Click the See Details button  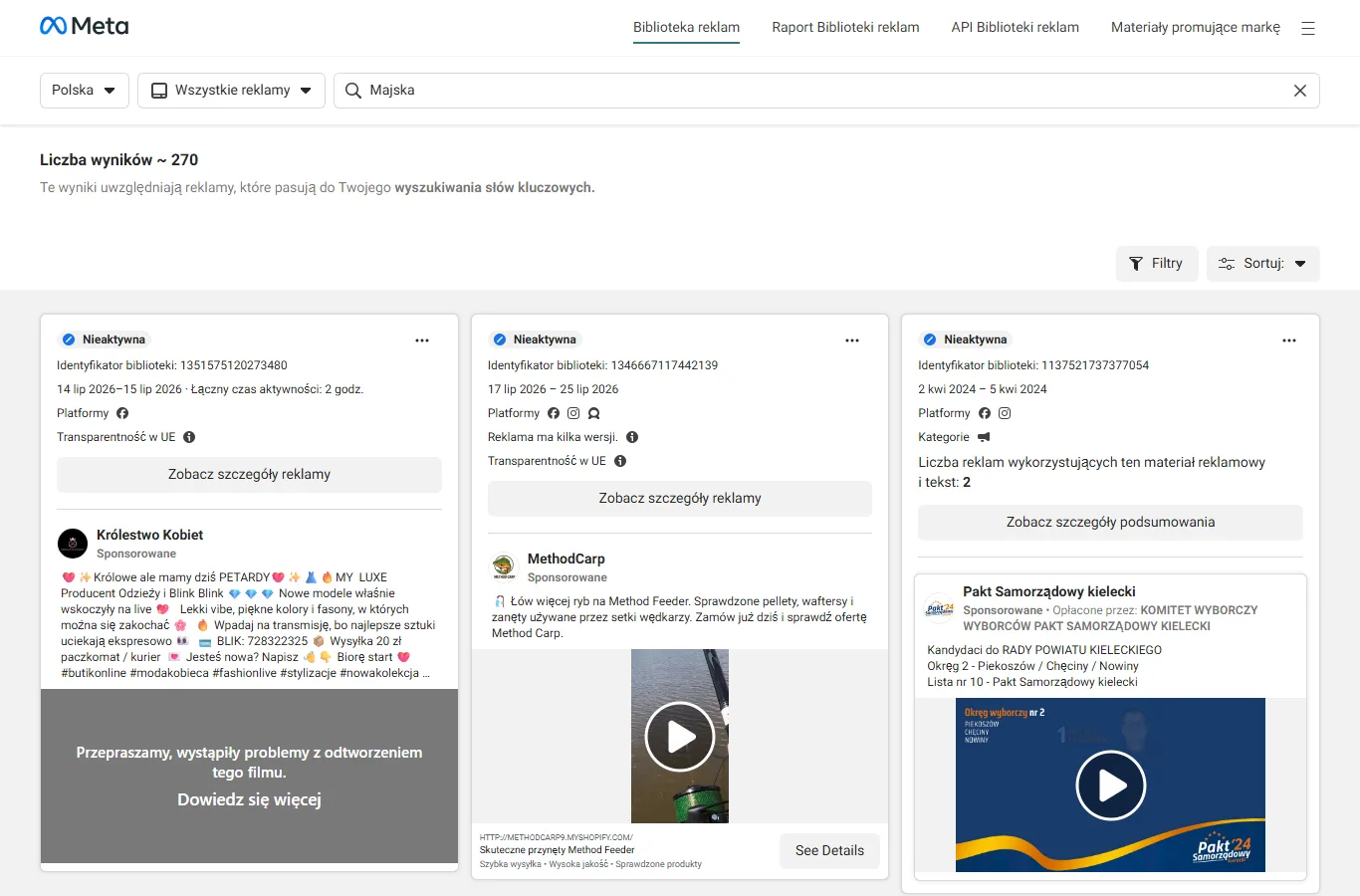[829, 851]
